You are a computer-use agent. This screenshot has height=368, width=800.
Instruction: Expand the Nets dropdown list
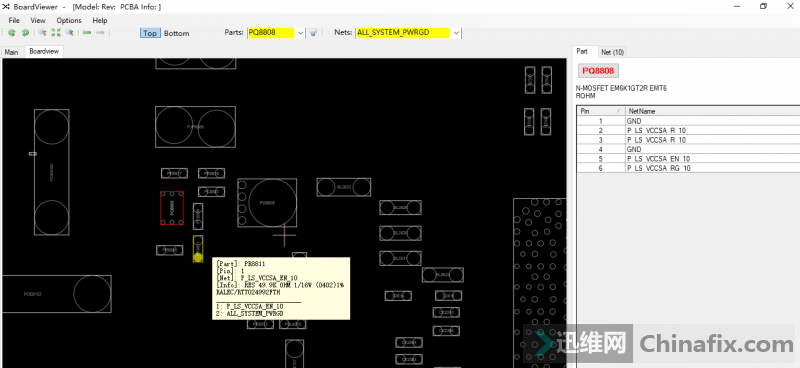point(456,33)
